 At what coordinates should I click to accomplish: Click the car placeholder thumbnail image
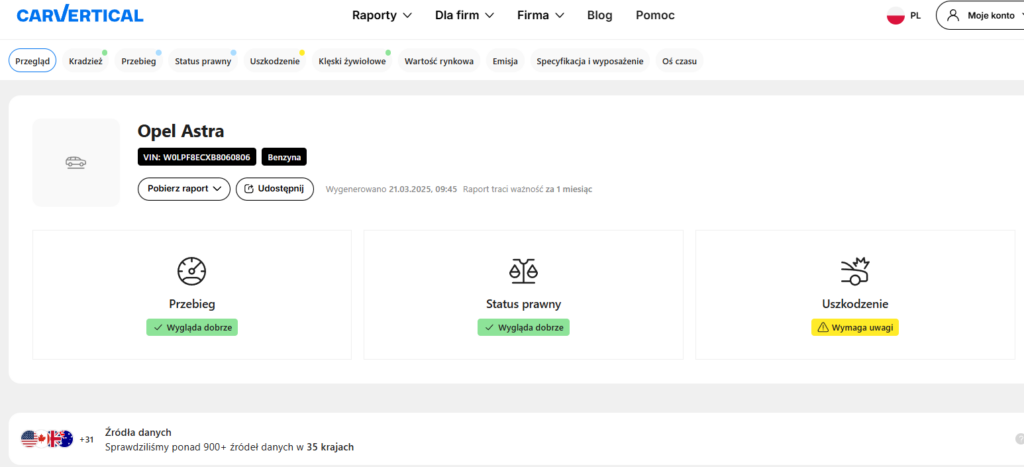pos(76,162)
